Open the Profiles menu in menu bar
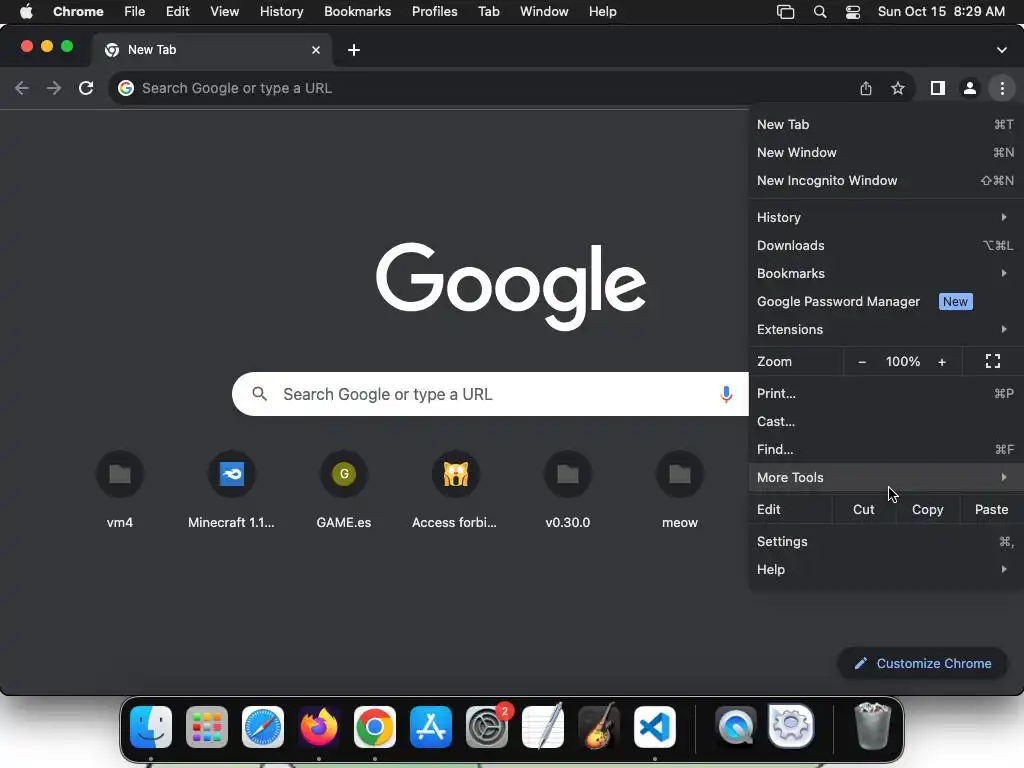 click(434, 12)
